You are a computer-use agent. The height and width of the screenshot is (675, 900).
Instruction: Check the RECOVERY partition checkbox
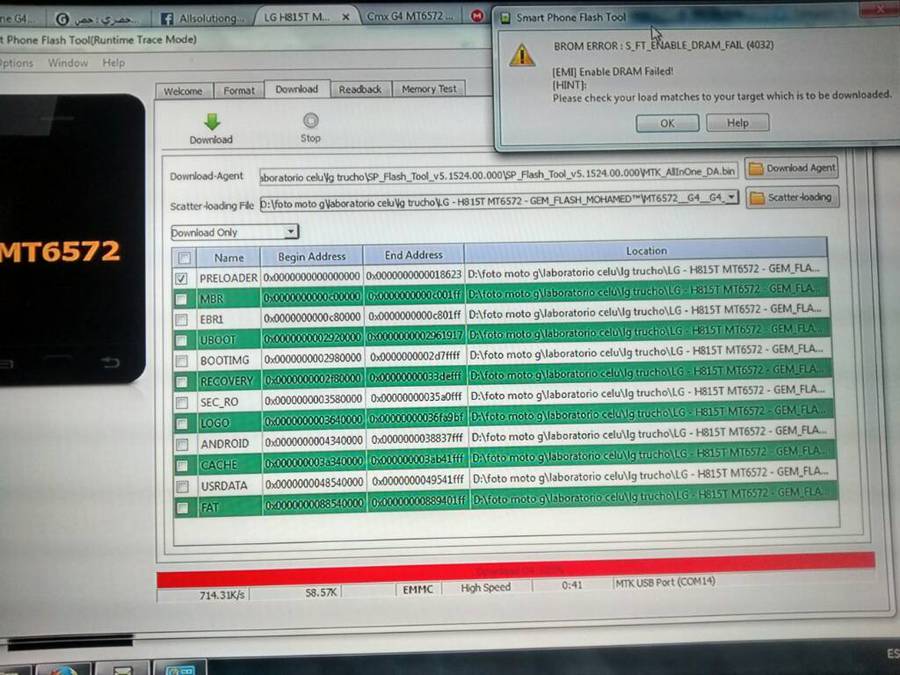[181, 382]
